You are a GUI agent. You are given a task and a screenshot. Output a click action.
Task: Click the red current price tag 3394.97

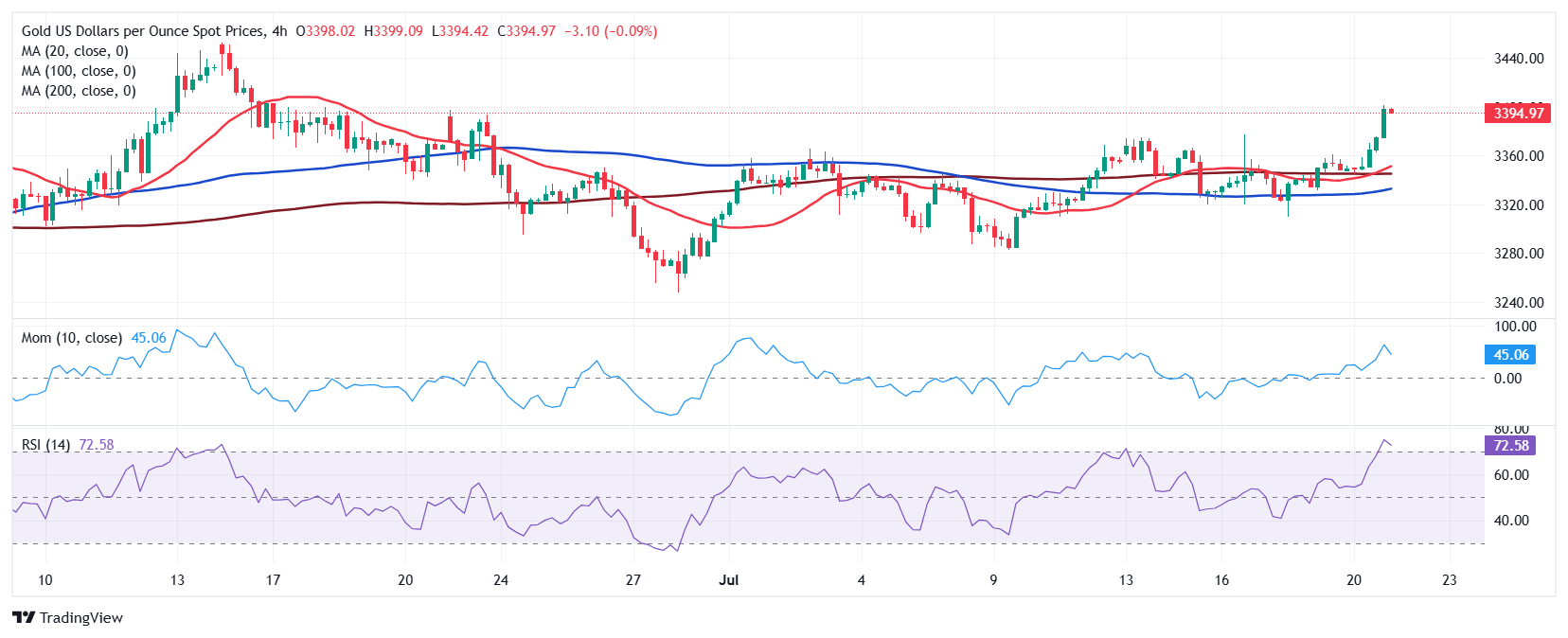[1518, 114]
